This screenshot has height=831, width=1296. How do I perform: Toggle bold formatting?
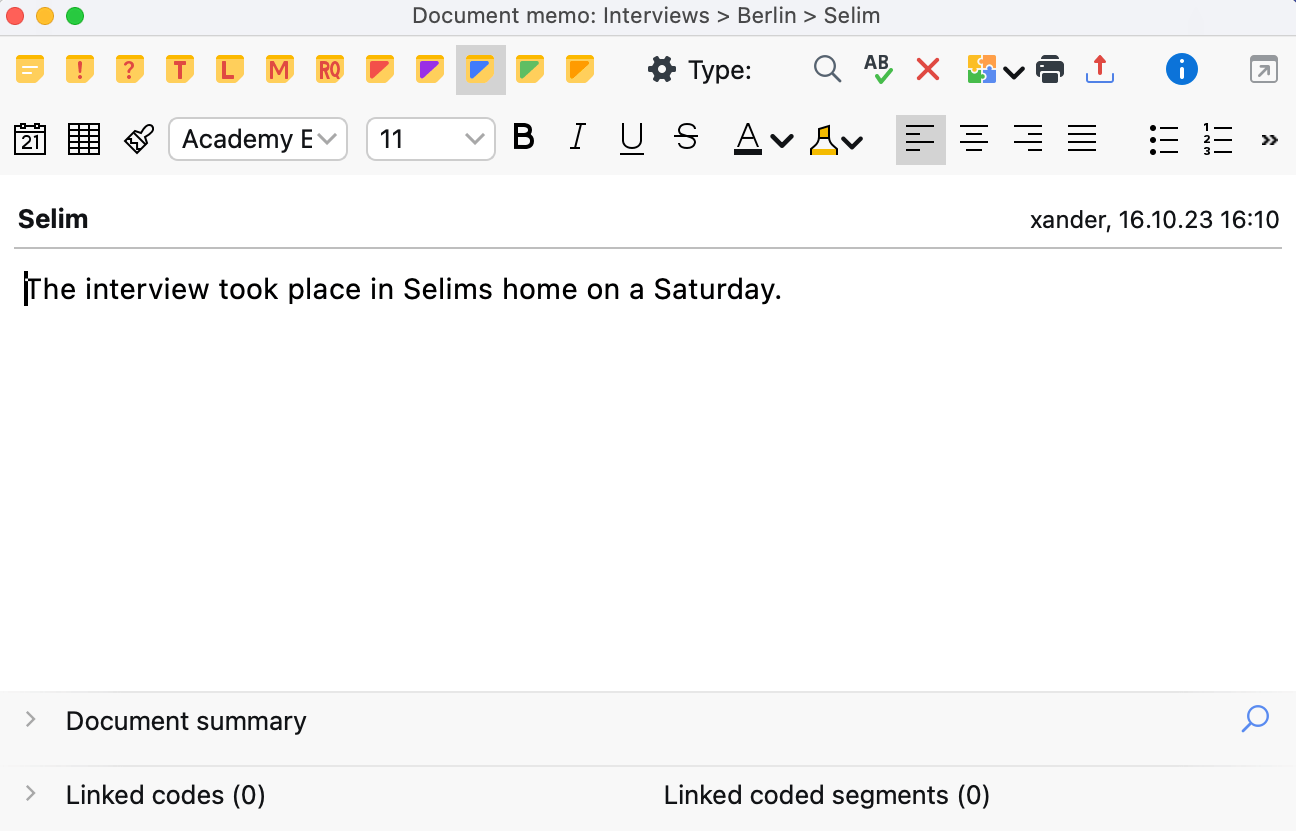[523, 139]
